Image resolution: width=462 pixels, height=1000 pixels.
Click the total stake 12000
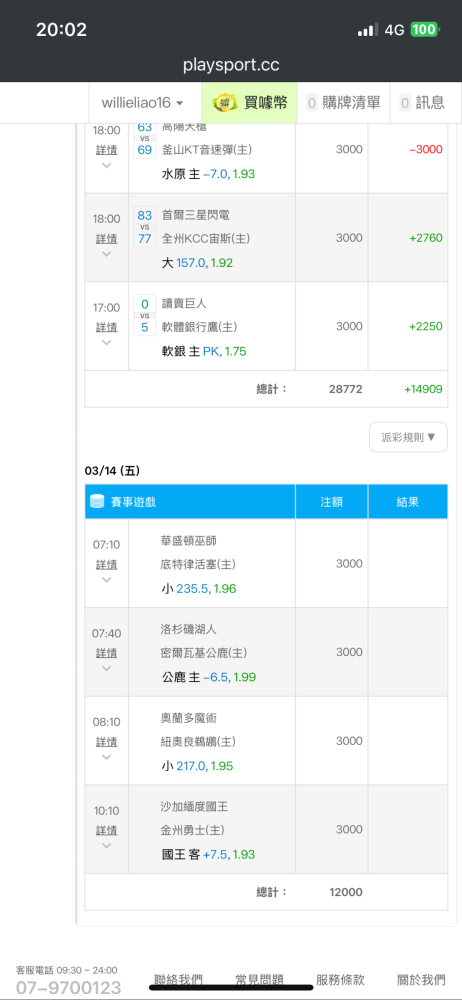[x=346, y=892]
